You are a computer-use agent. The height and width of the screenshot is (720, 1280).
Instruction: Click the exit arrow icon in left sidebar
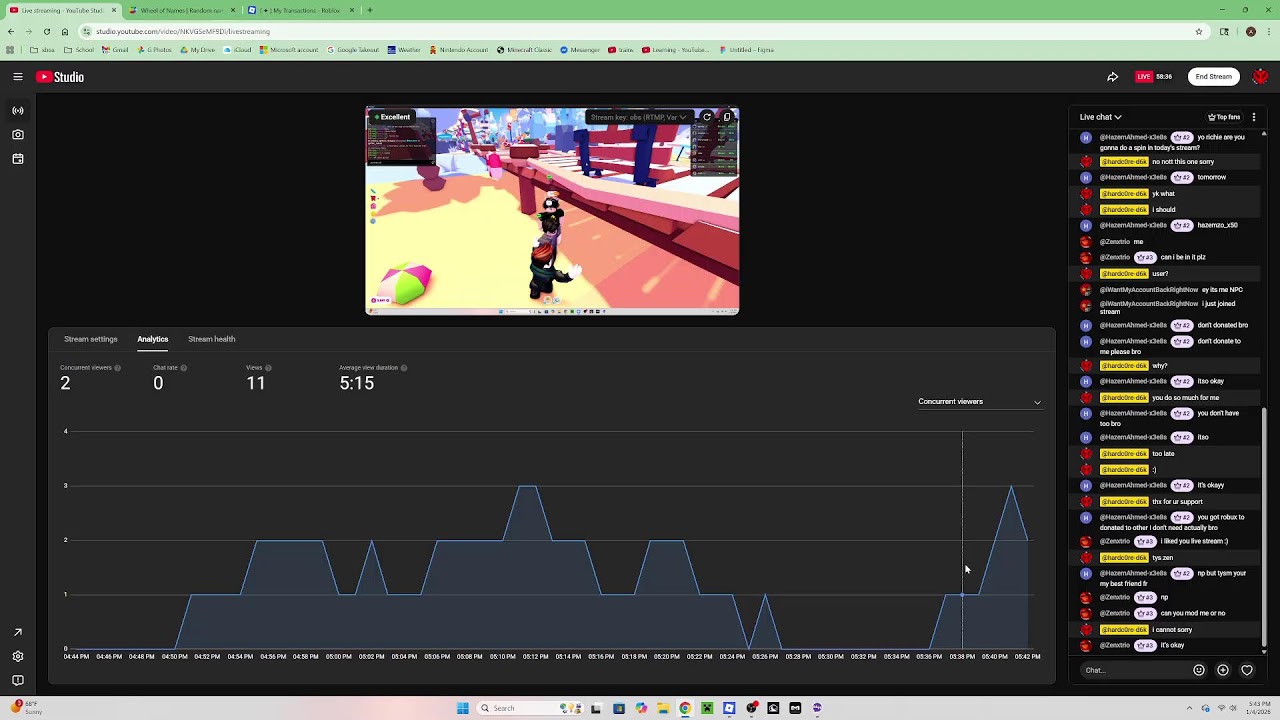(x=18, y=632)
